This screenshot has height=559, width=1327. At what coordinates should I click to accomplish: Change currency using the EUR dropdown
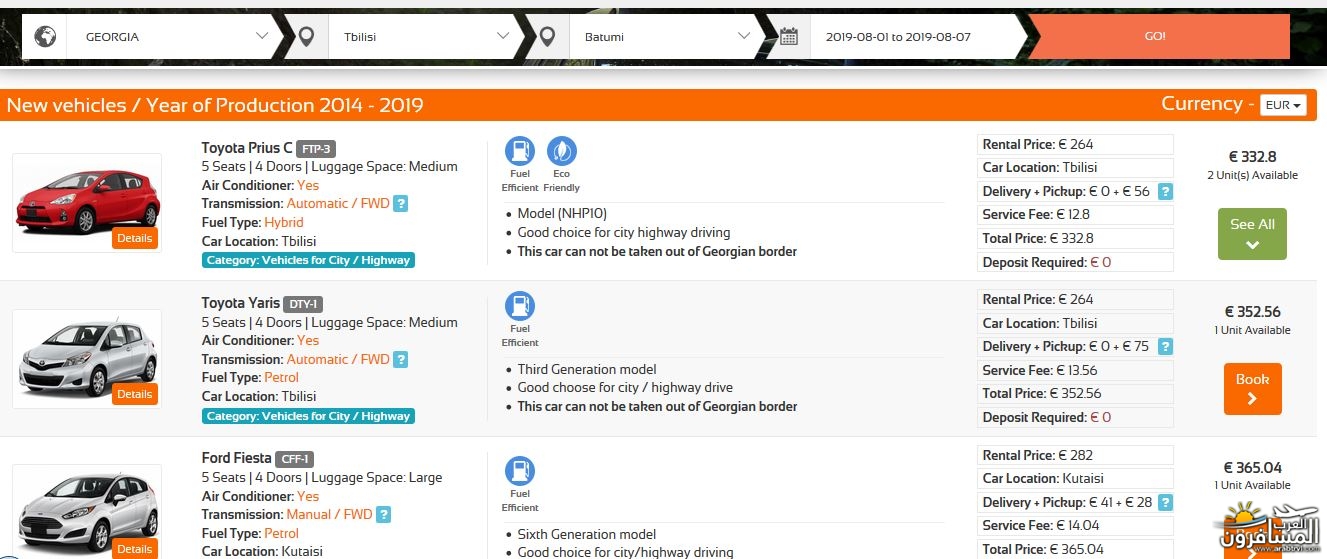(x=1283, y=105)
